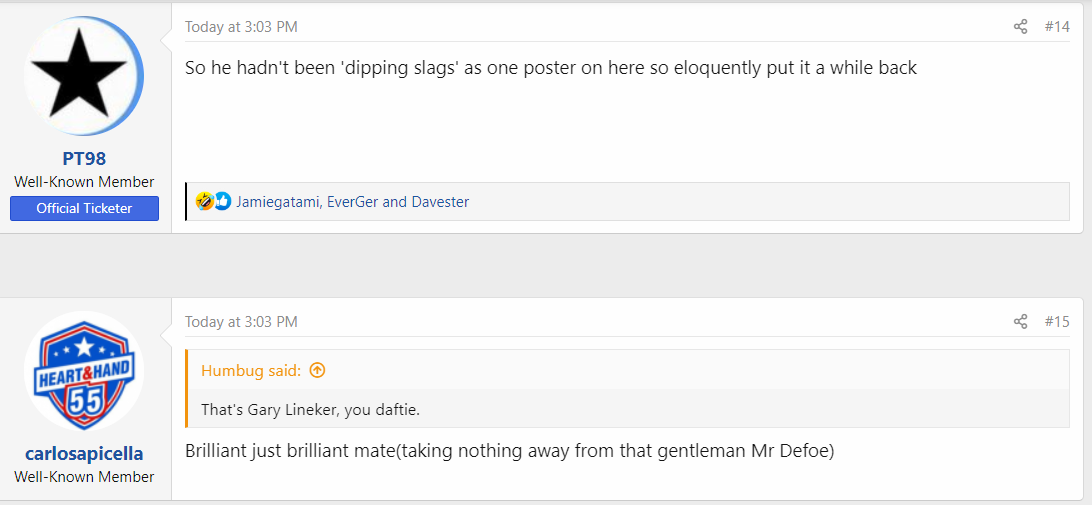Visit PT98's profile via username
Image resolution: width=1092 pixels, height=505 pixels.
pyautogui.click(x=84, y=159)
